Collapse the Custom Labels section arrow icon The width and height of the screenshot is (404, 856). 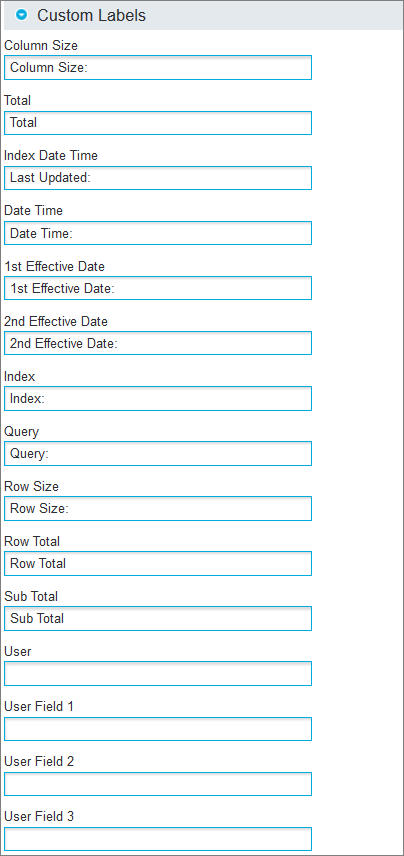click(x=22, y=15)
